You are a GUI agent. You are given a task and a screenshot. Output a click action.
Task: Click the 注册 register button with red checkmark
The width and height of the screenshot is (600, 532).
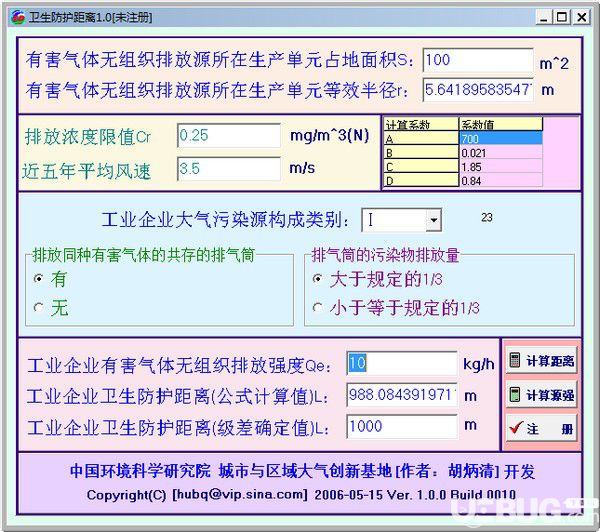(x=541, y=429)
